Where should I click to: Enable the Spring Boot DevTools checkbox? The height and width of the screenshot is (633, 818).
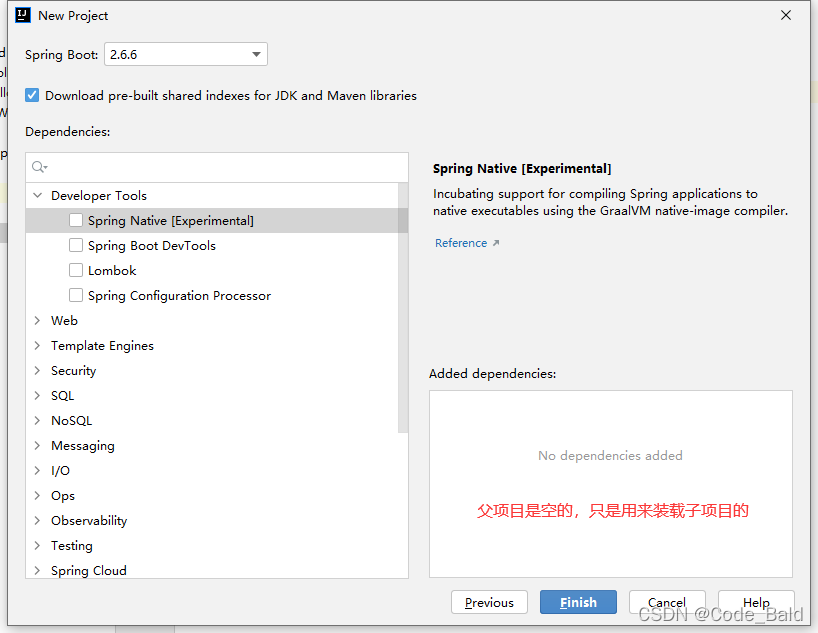pos(76,245)
